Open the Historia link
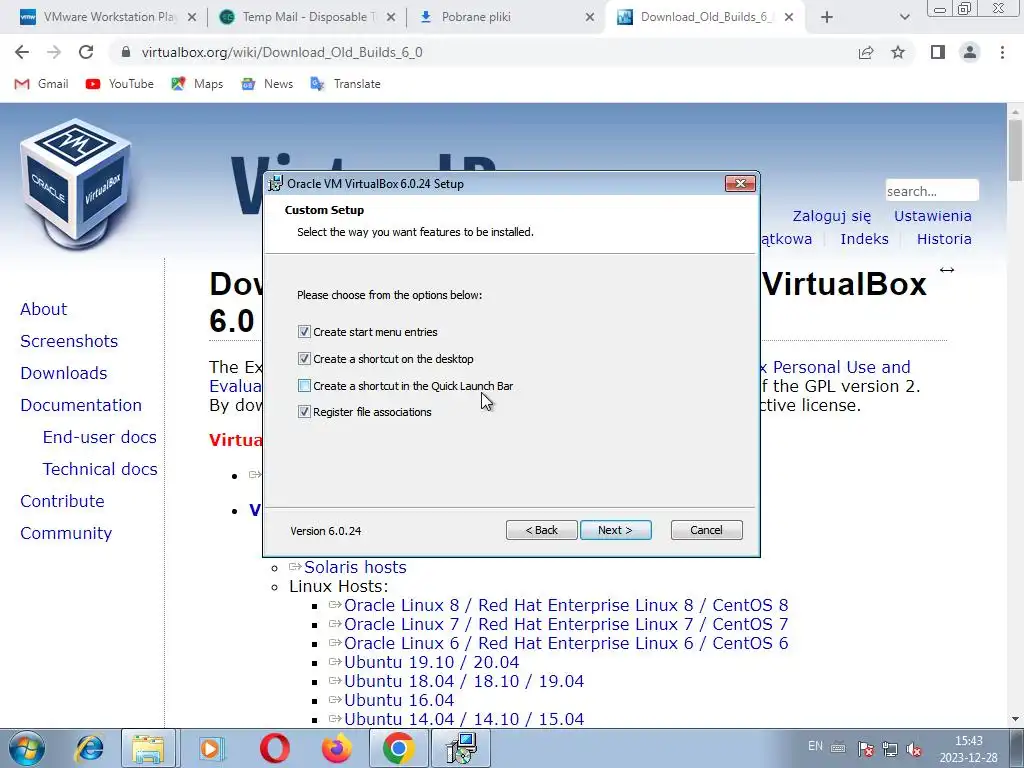 pos(944,239)
